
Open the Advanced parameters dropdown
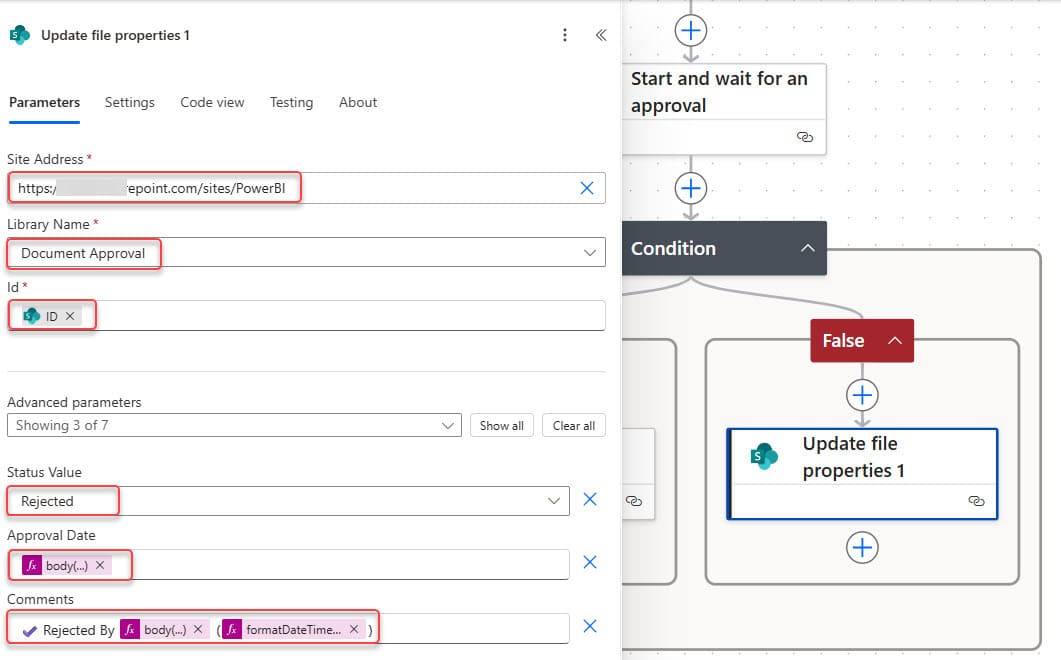[447, 425]
